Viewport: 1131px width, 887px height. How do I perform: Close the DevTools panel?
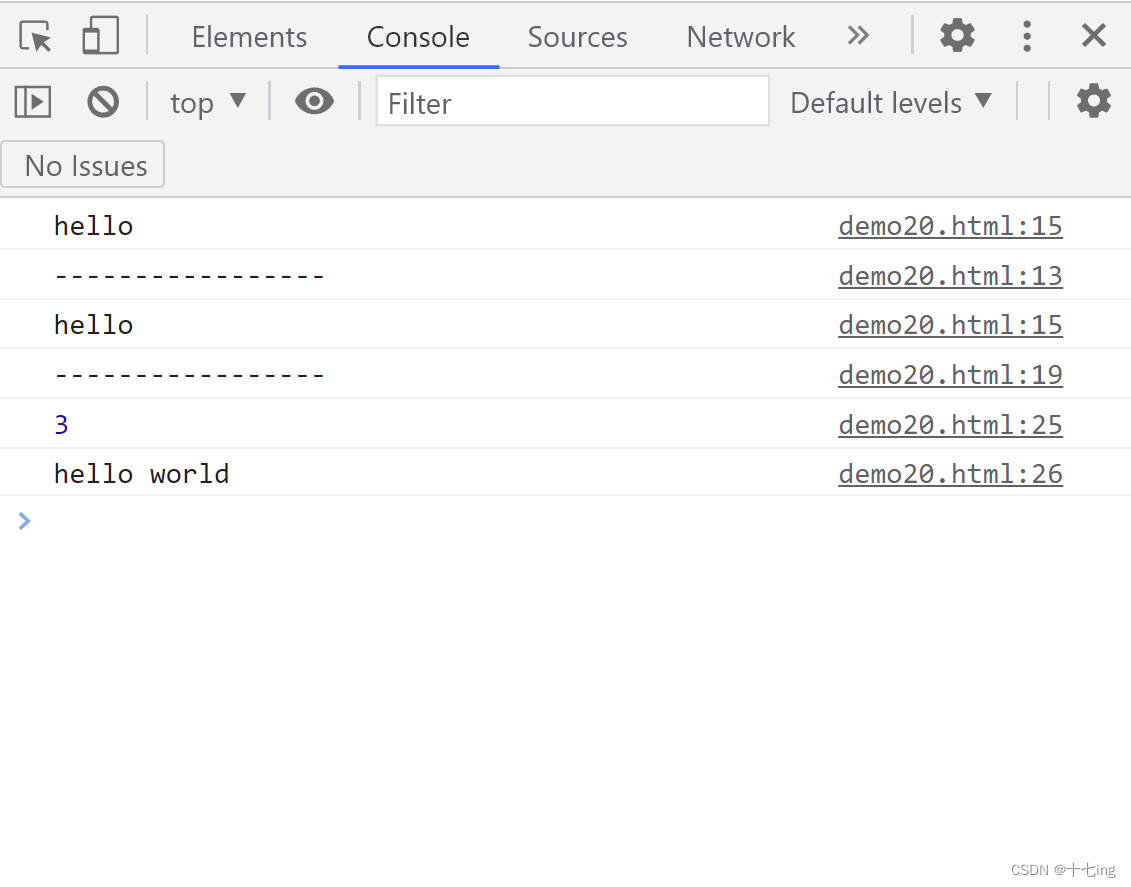1093,35
